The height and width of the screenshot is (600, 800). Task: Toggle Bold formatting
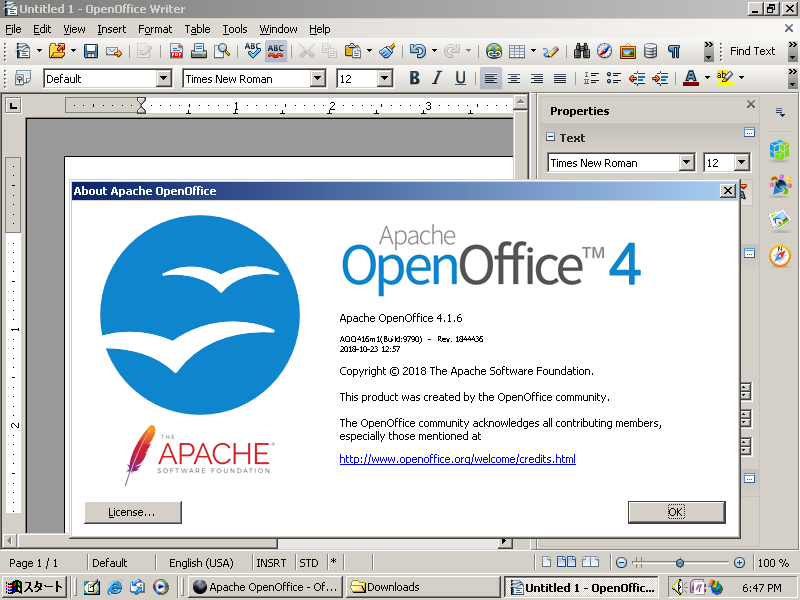(414, 78)
